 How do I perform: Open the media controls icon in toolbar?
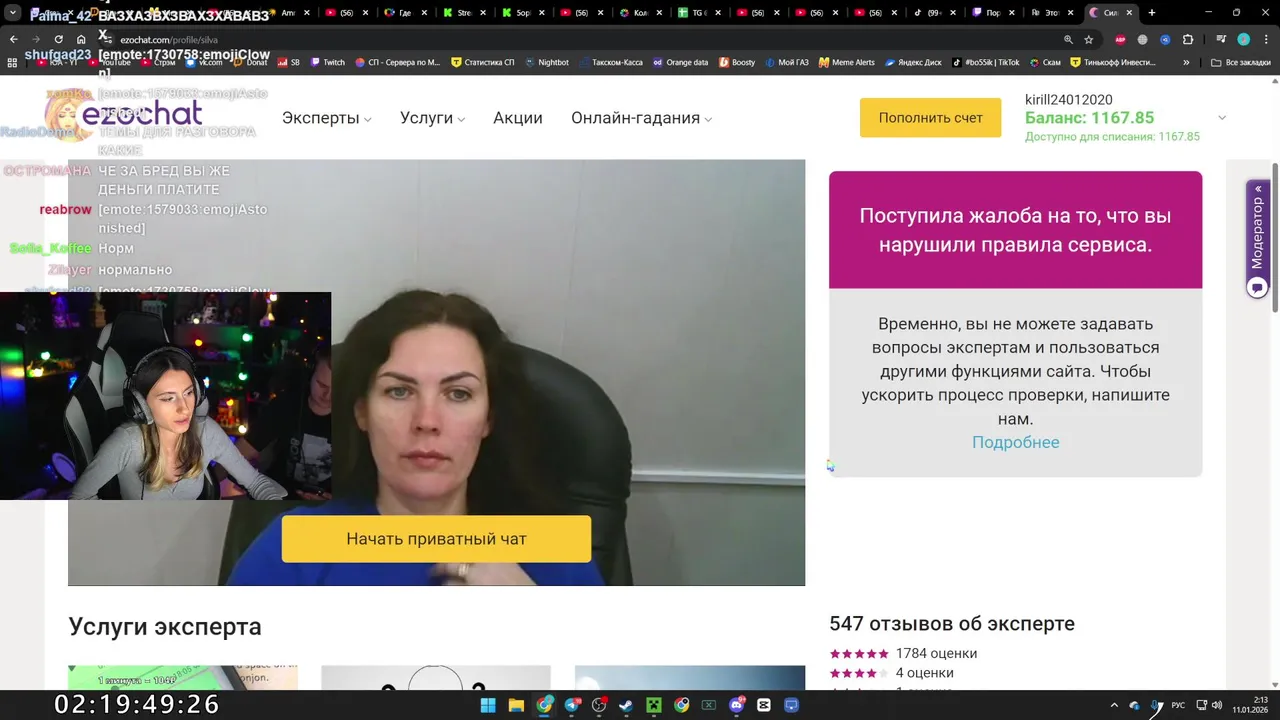point(1222,40)
